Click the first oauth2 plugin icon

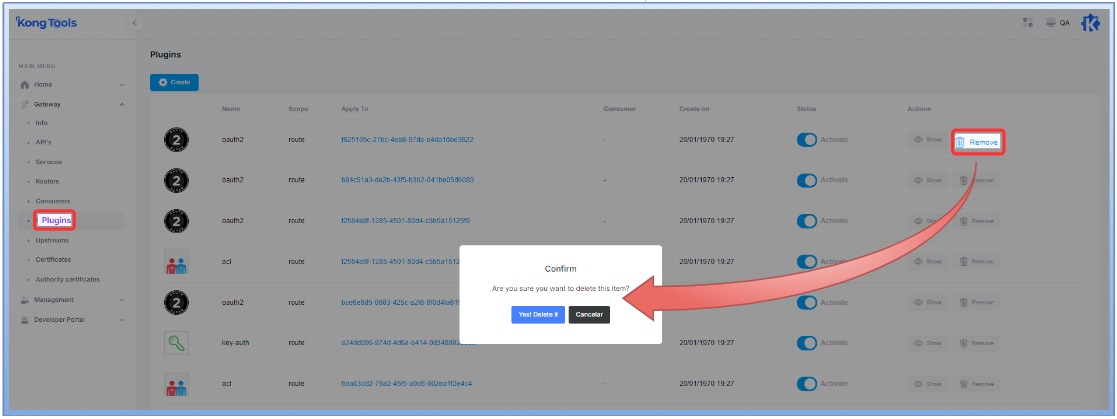[176, 140]
